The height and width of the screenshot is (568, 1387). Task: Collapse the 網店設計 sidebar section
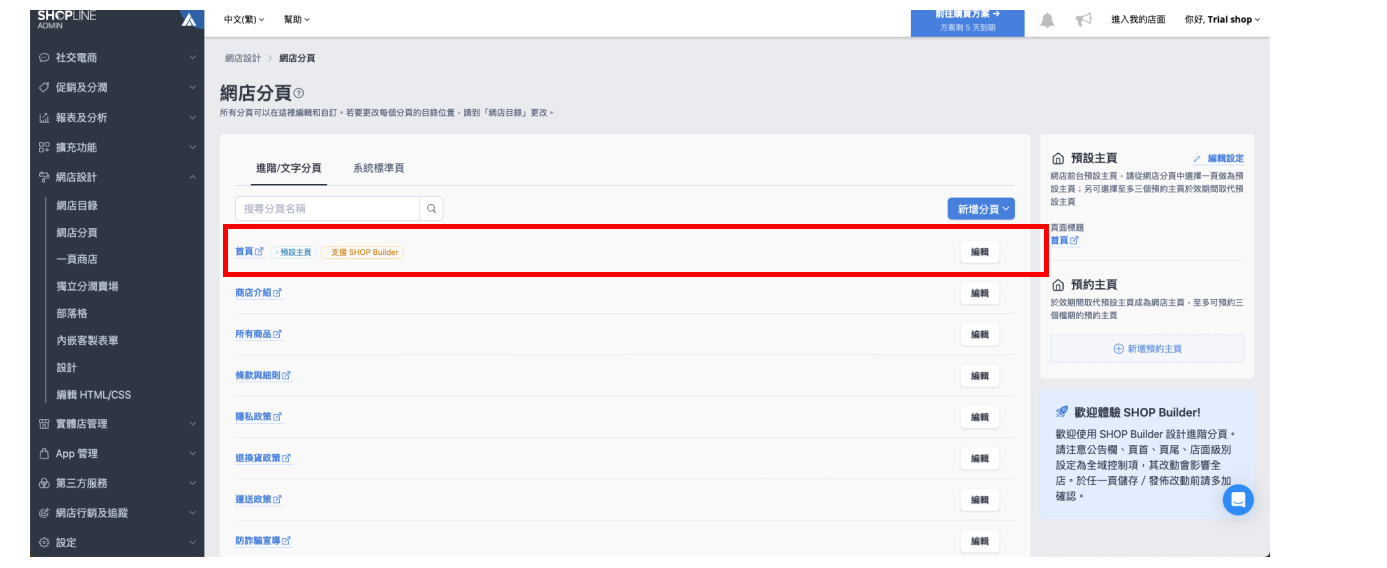point(192,177)
